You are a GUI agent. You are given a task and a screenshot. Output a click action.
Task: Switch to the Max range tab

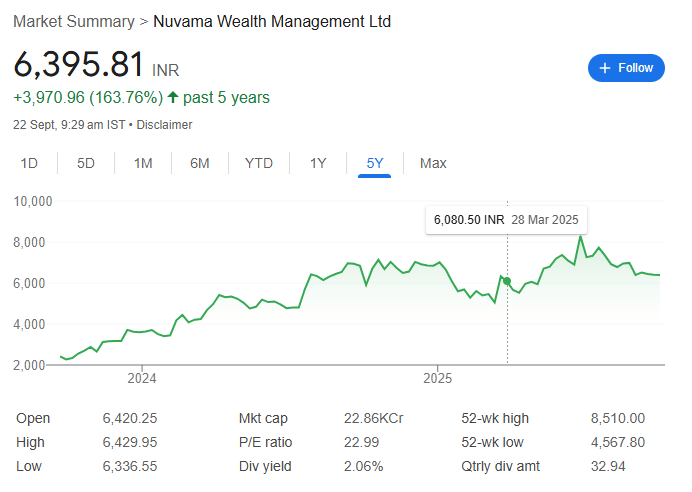433,163
